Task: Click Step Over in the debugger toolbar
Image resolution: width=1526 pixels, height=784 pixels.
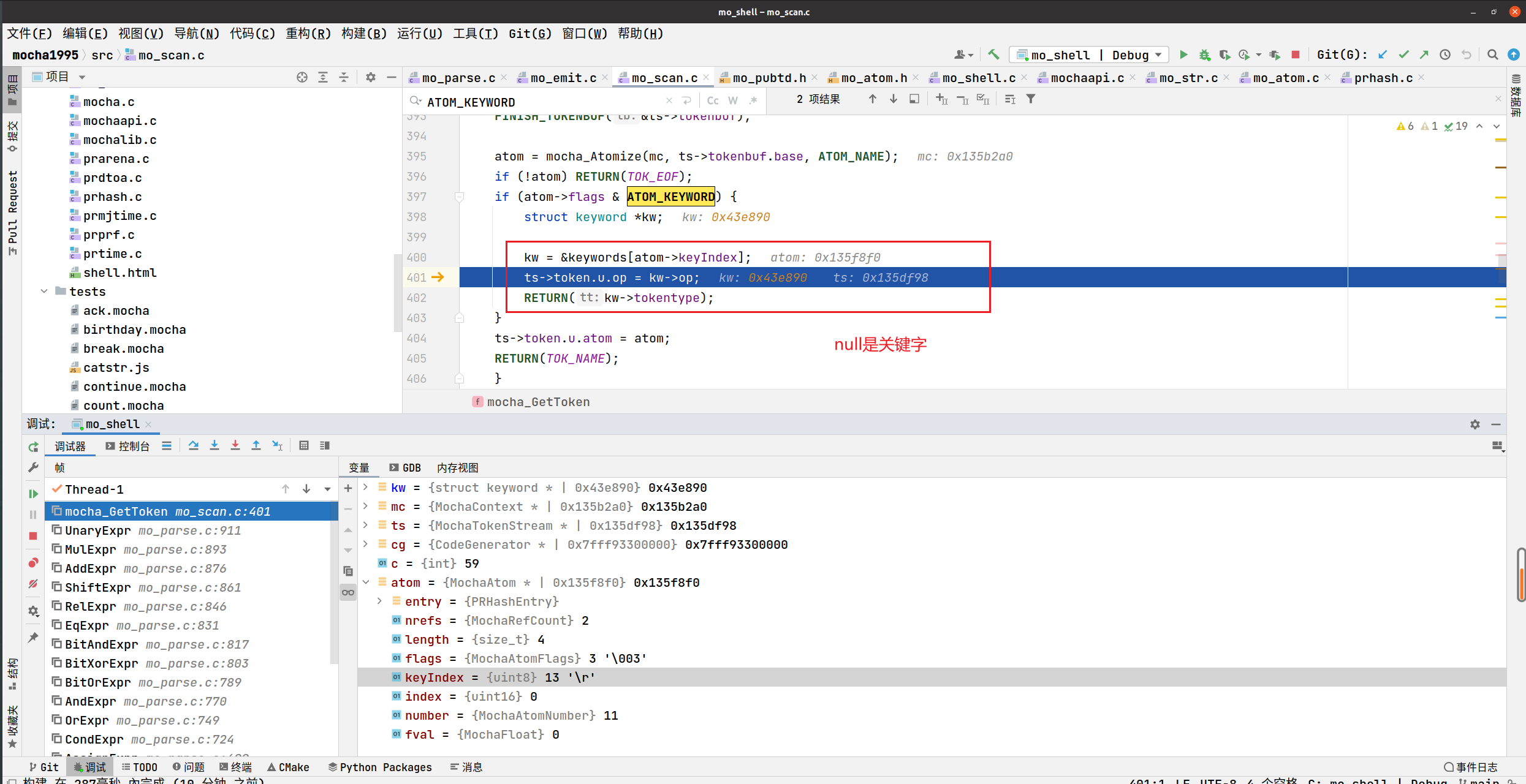Action: [194, 446]
